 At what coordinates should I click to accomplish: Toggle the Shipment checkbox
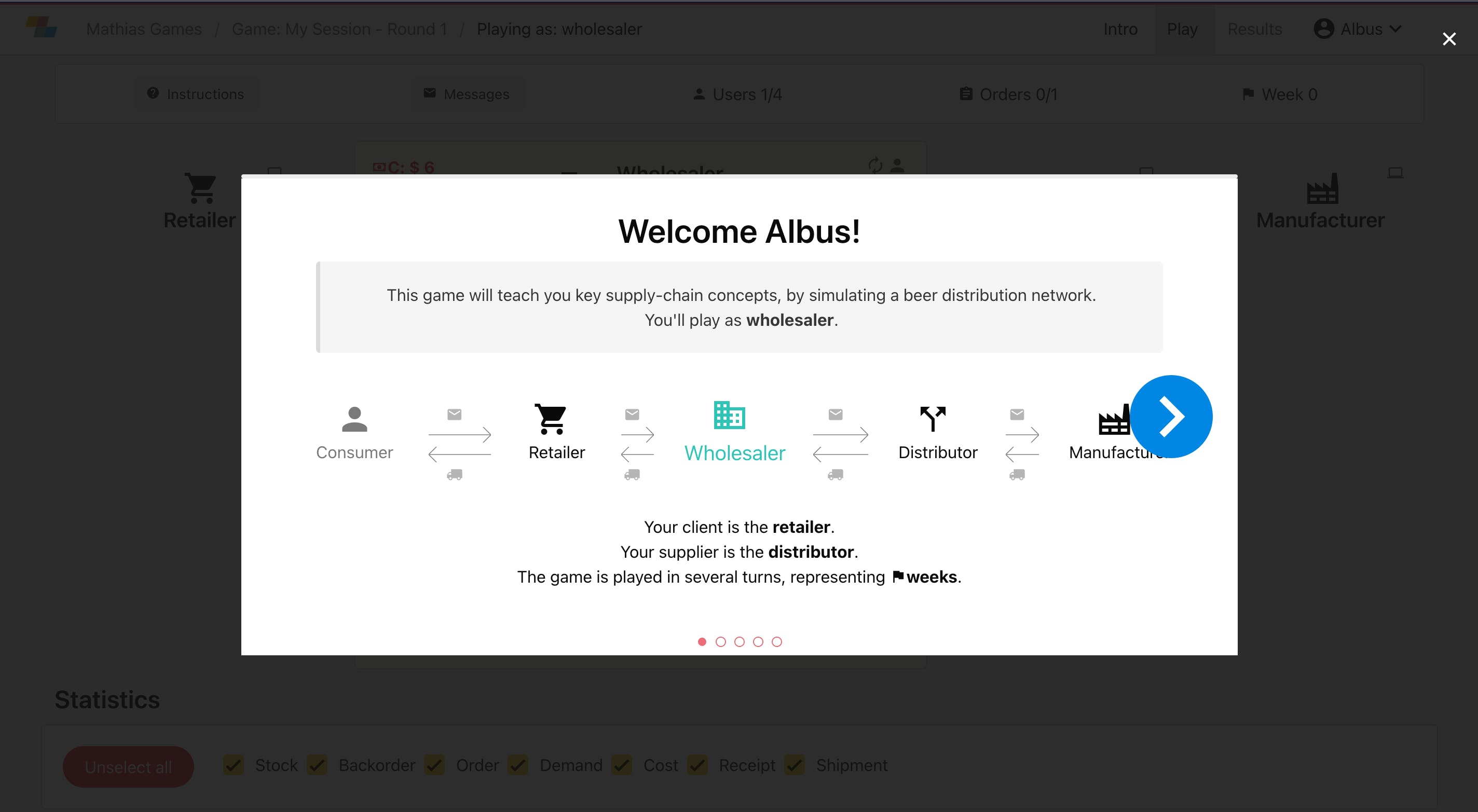(x=795, y=765)
